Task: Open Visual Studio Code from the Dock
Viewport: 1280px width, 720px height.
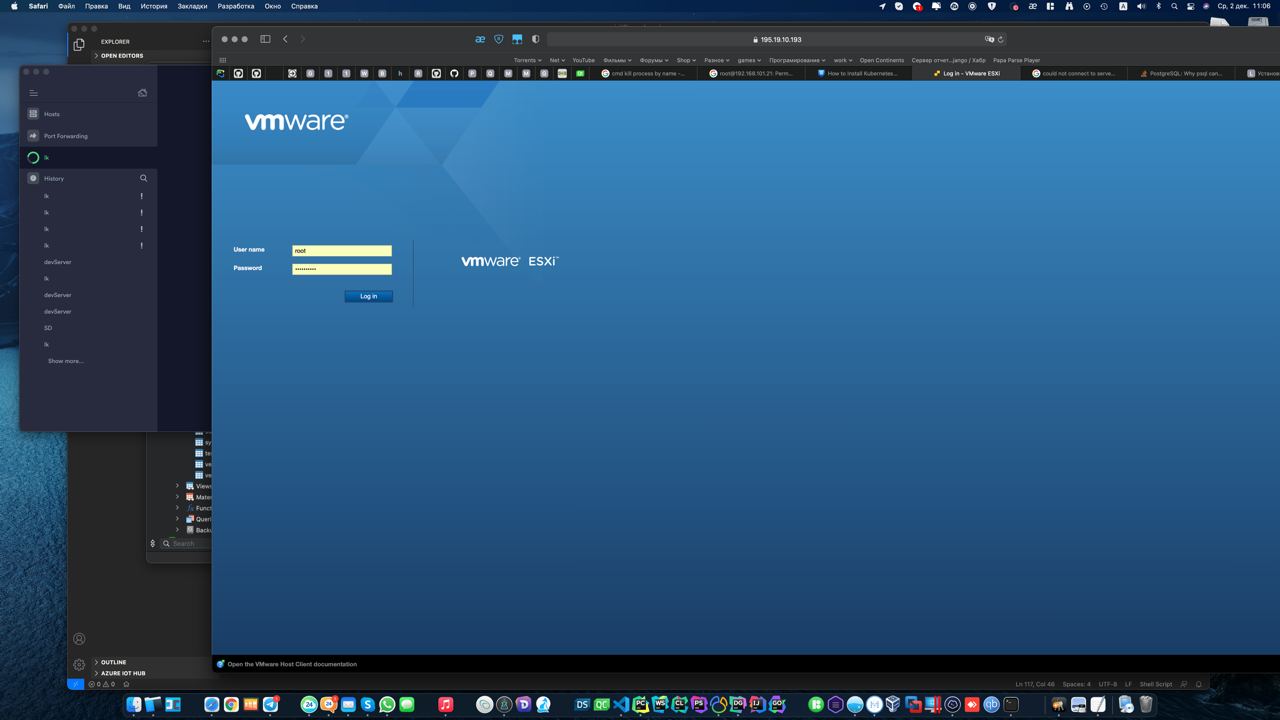Action: pos(621,705)
